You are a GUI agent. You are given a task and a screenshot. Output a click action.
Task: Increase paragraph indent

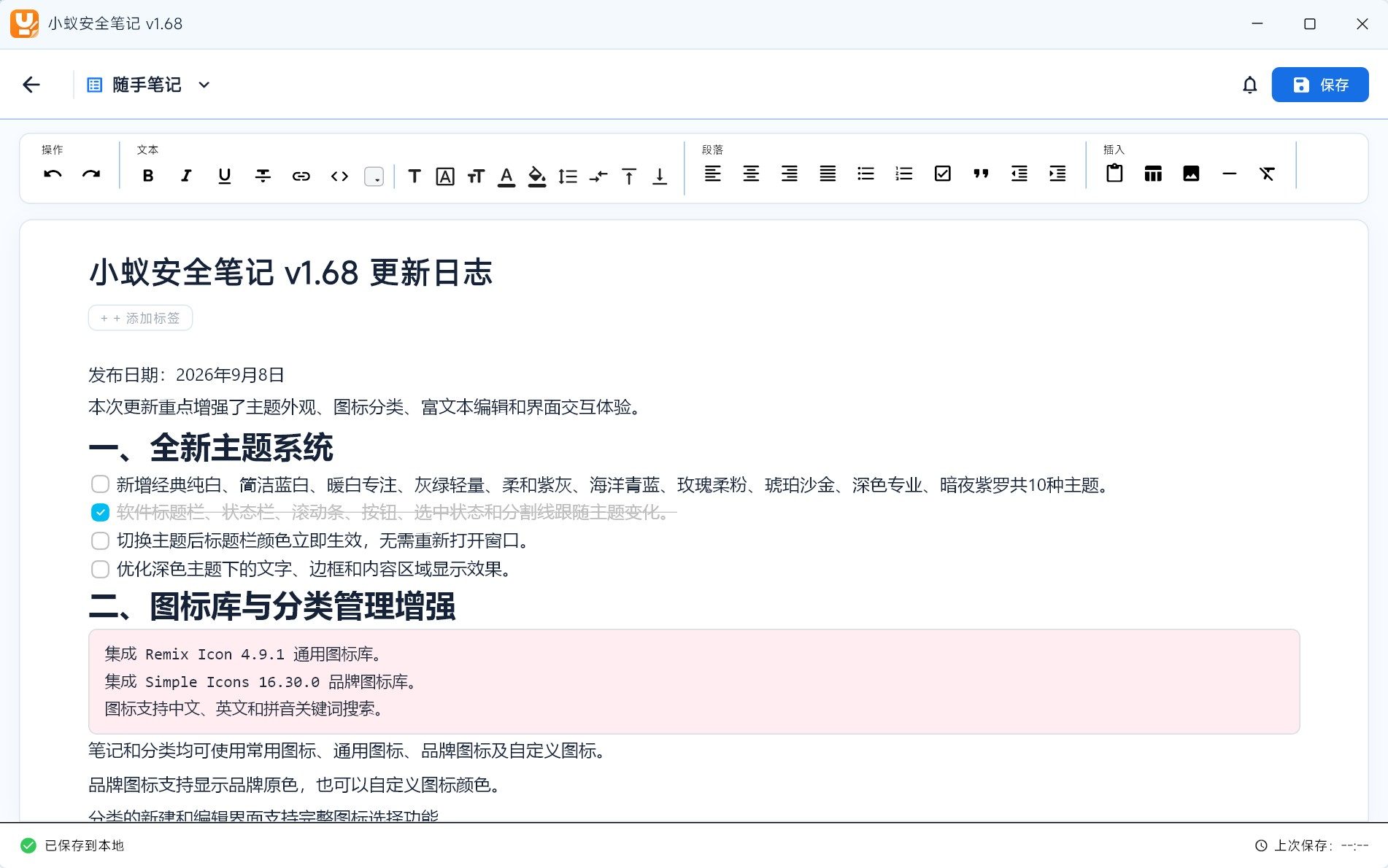point(1057,174)
